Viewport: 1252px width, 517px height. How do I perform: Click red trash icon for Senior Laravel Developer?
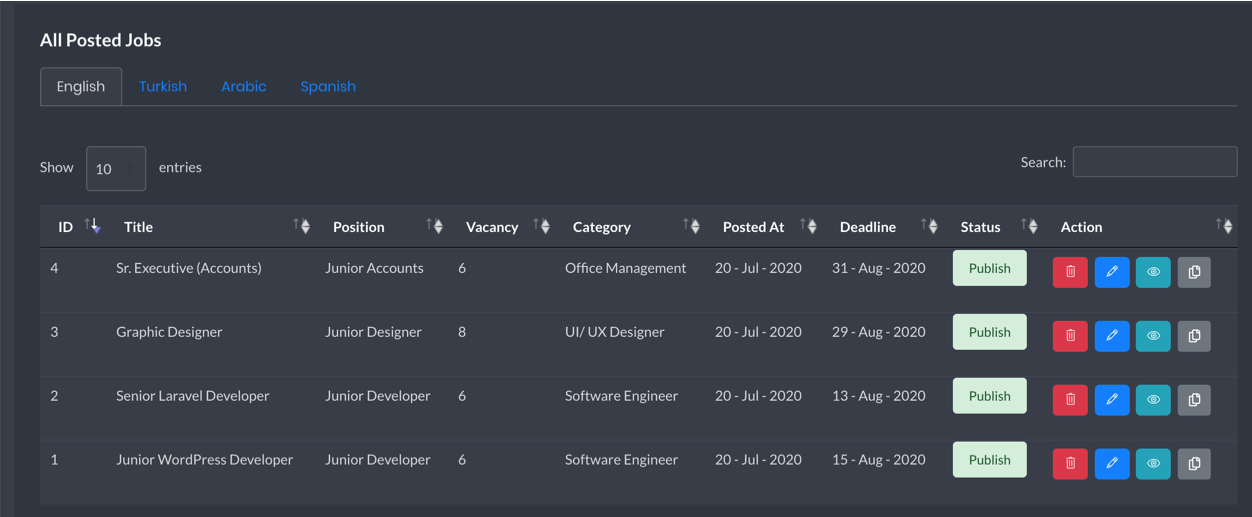[x=1070, y=400]
